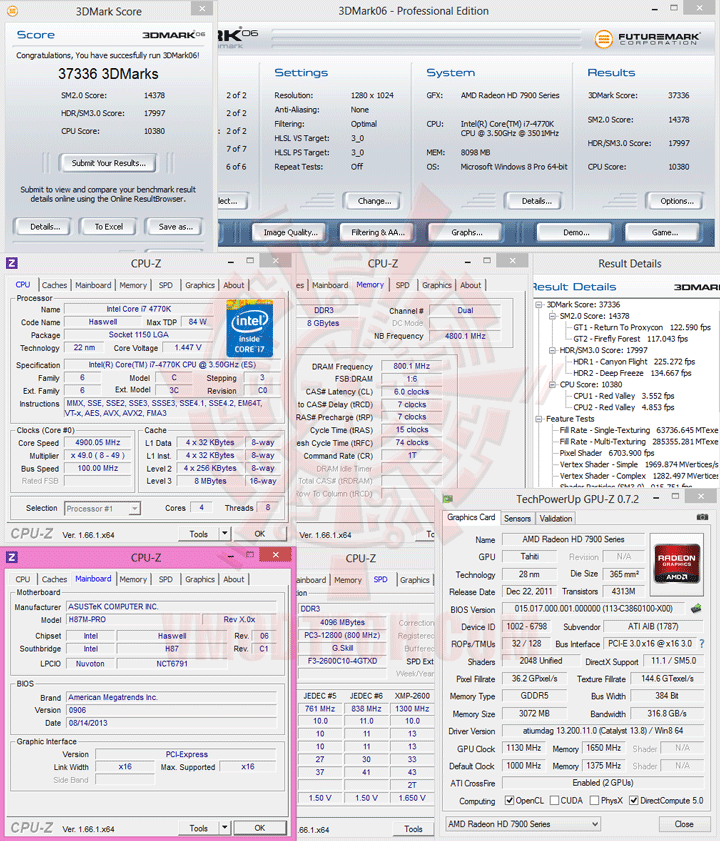Collapse the SM2.0 Score: 14378 tree node
720x841 pixels.
(x=552, y=316)
